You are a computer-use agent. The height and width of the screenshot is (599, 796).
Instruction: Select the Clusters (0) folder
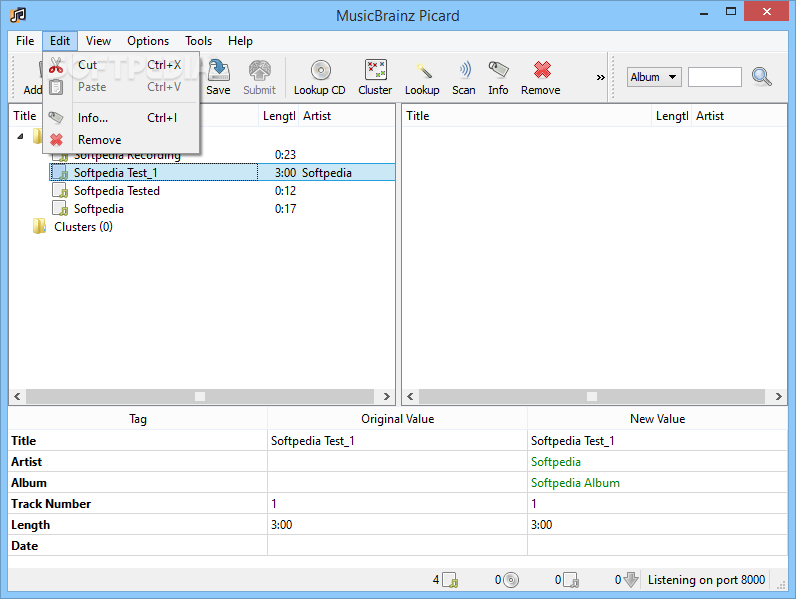pos(83,227)
